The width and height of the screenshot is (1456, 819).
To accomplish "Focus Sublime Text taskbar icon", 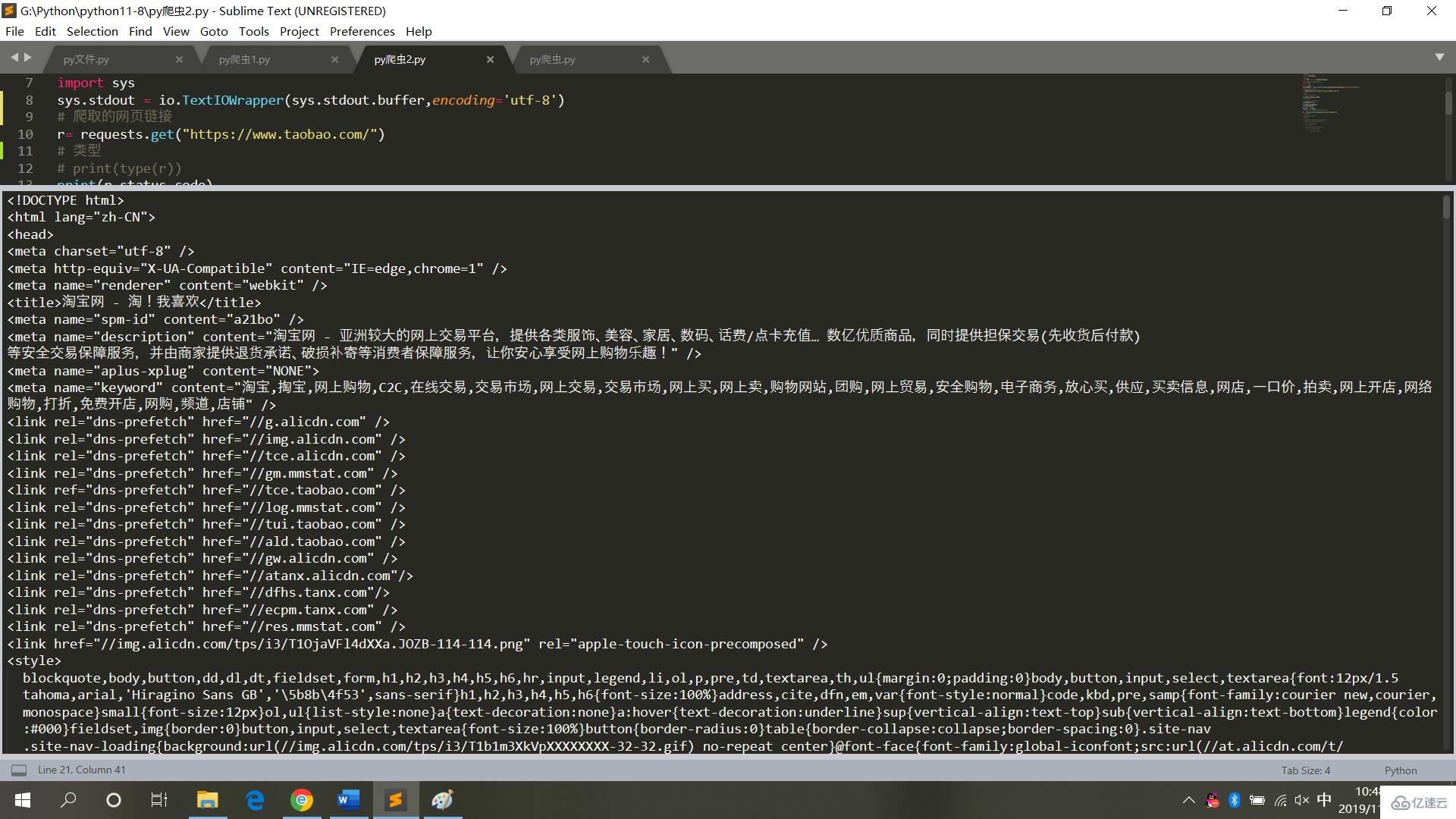I will pos(395,800).
